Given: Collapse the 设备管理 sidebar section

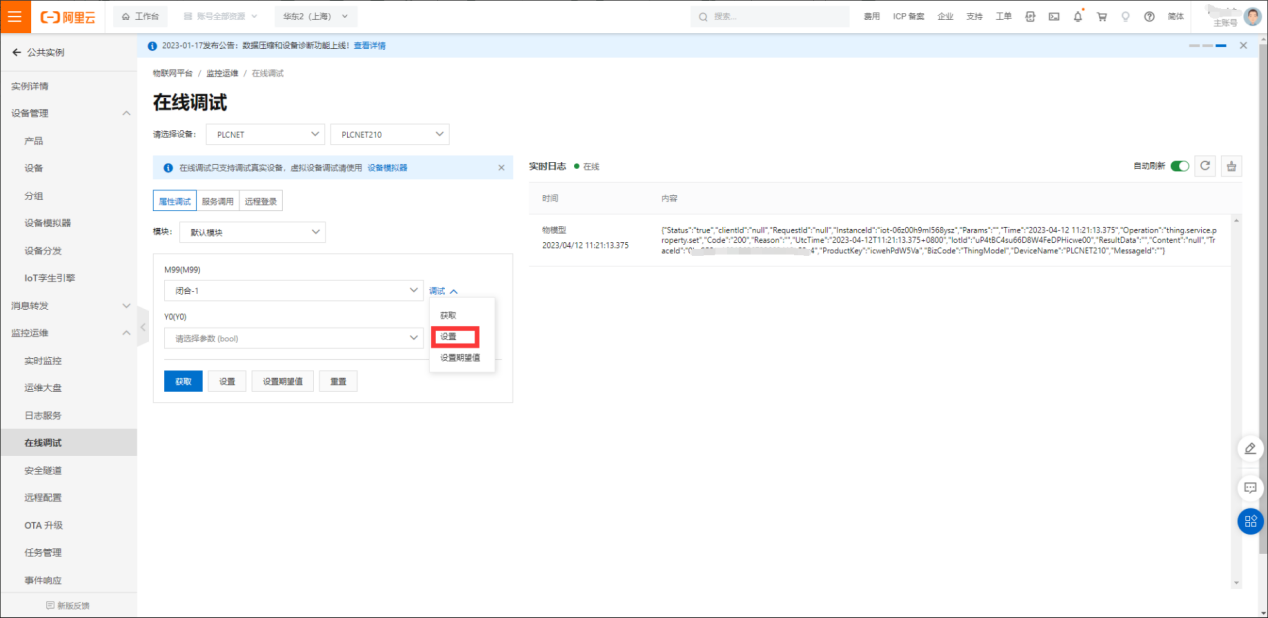Looking at the screenshot, I should pyautogui.click(x=126, y=113).
